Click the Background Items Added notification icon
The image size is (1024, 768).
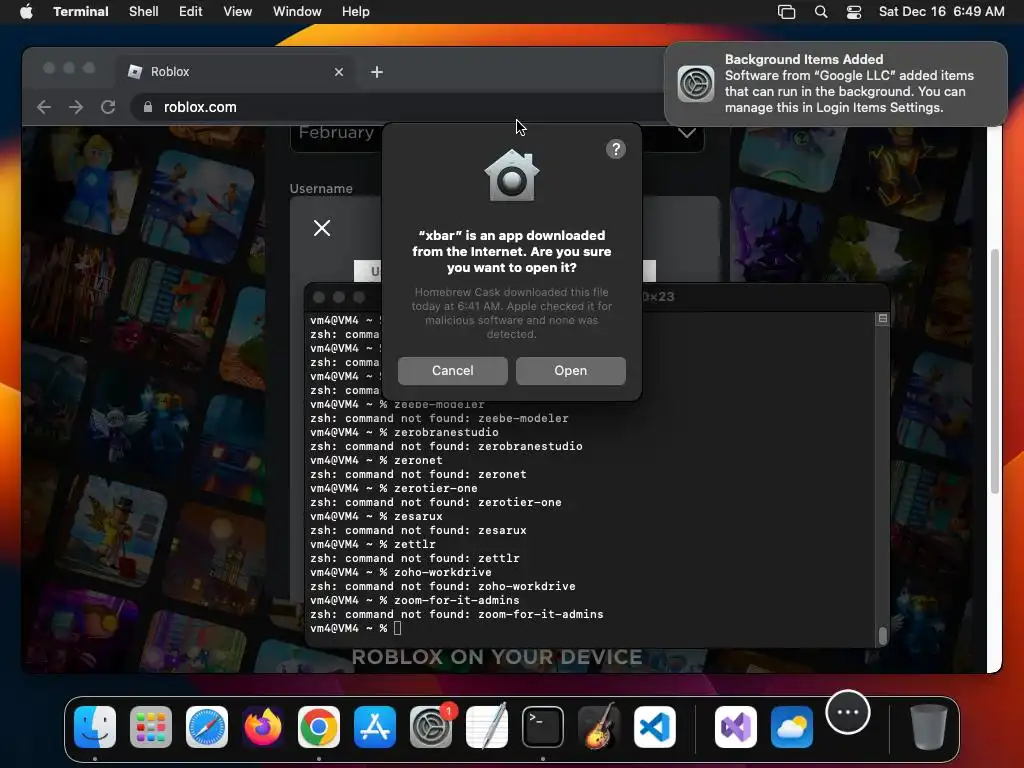(x=696, y=84)
